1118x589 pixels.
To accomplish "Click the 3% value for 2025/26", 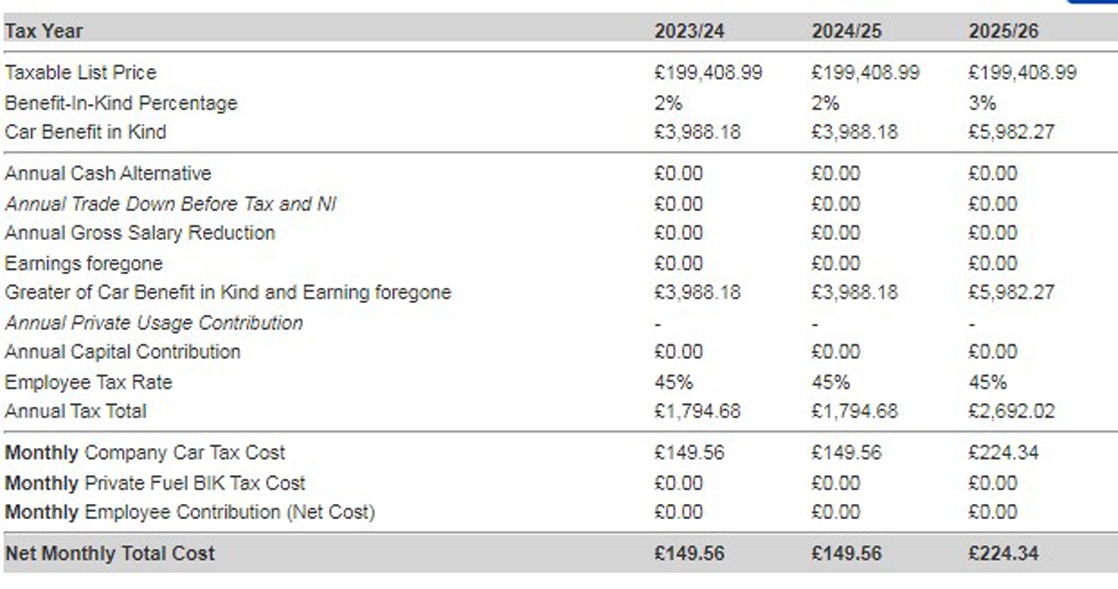I will click(x=982, y=103).
